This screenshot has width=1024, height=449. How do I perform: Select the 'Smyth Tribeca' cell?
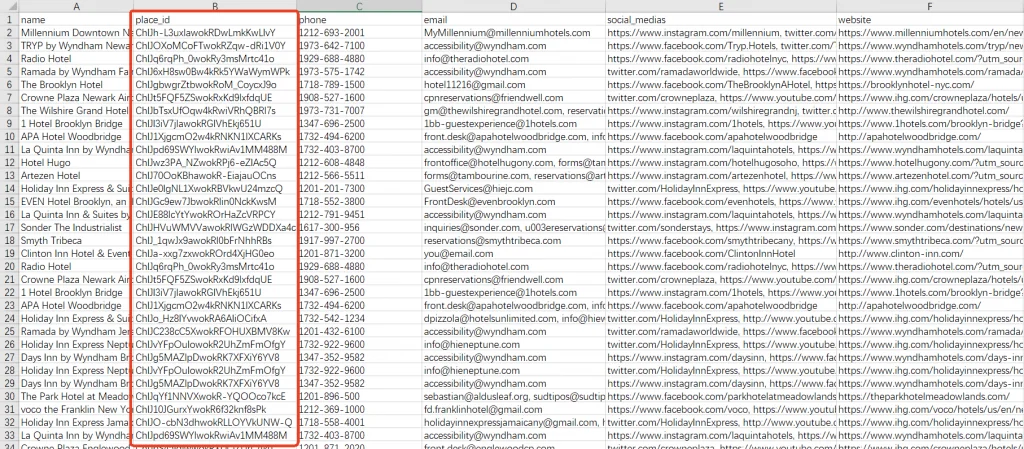76,240
